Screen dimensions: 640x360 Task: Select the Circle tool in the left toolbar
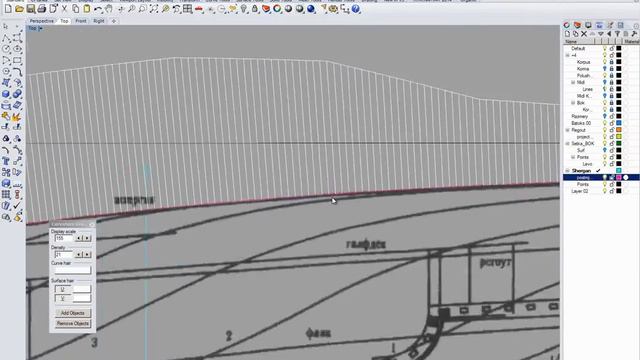click(x=6, y=49)
